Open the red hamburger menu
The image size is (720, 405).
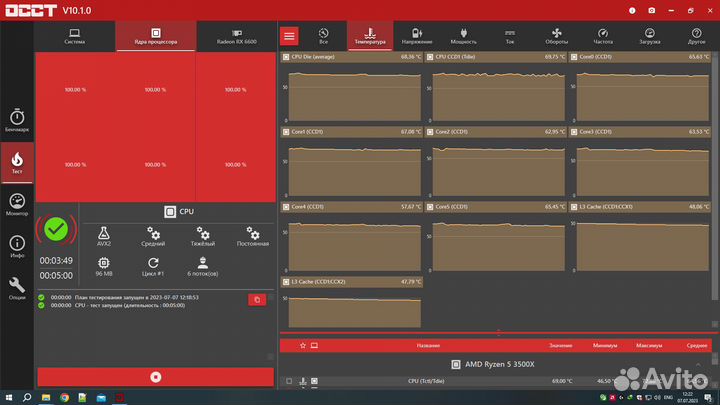[289, 36]
